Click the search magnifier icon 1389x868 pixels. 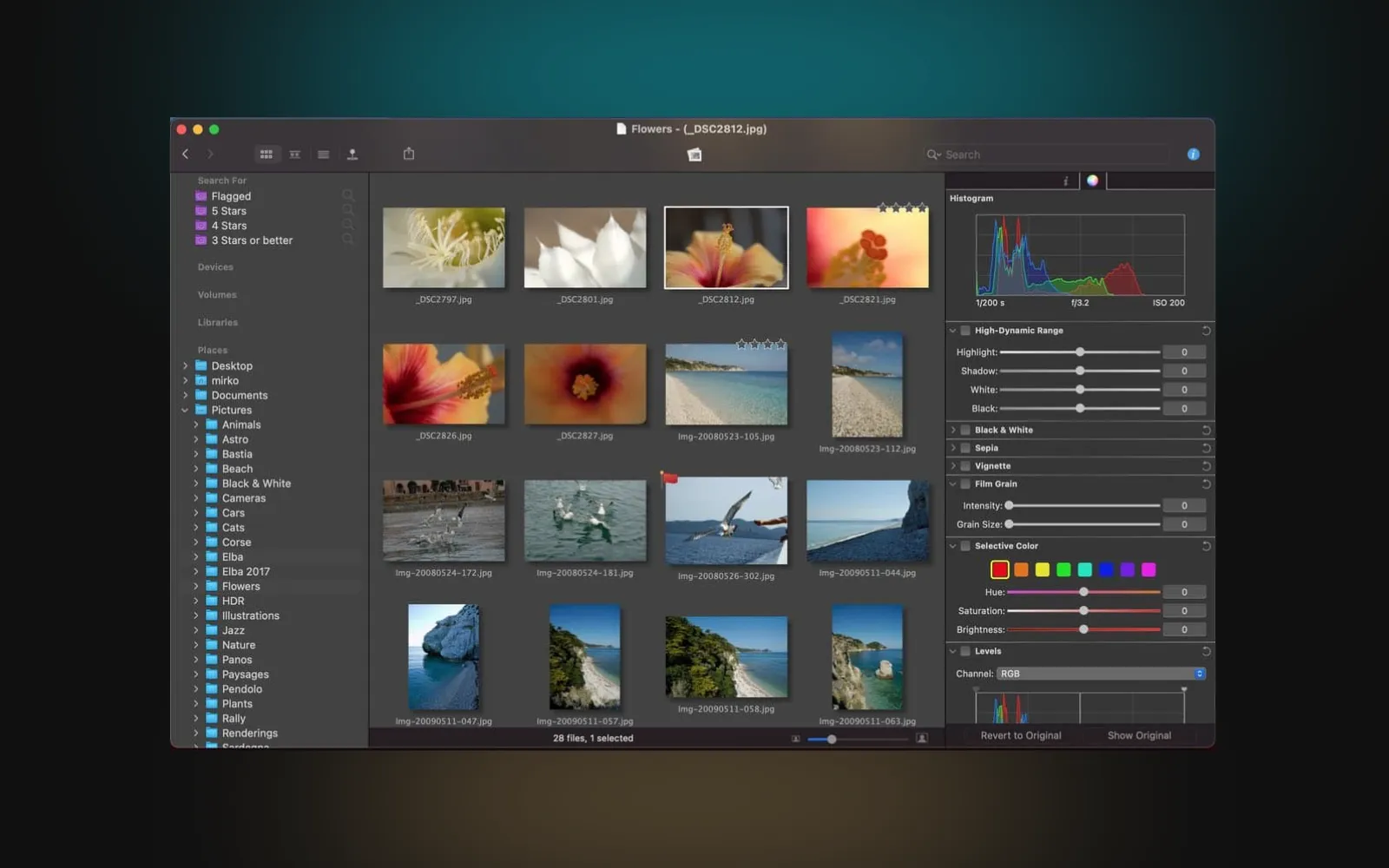pyautogui.click(x=933, y=155)
